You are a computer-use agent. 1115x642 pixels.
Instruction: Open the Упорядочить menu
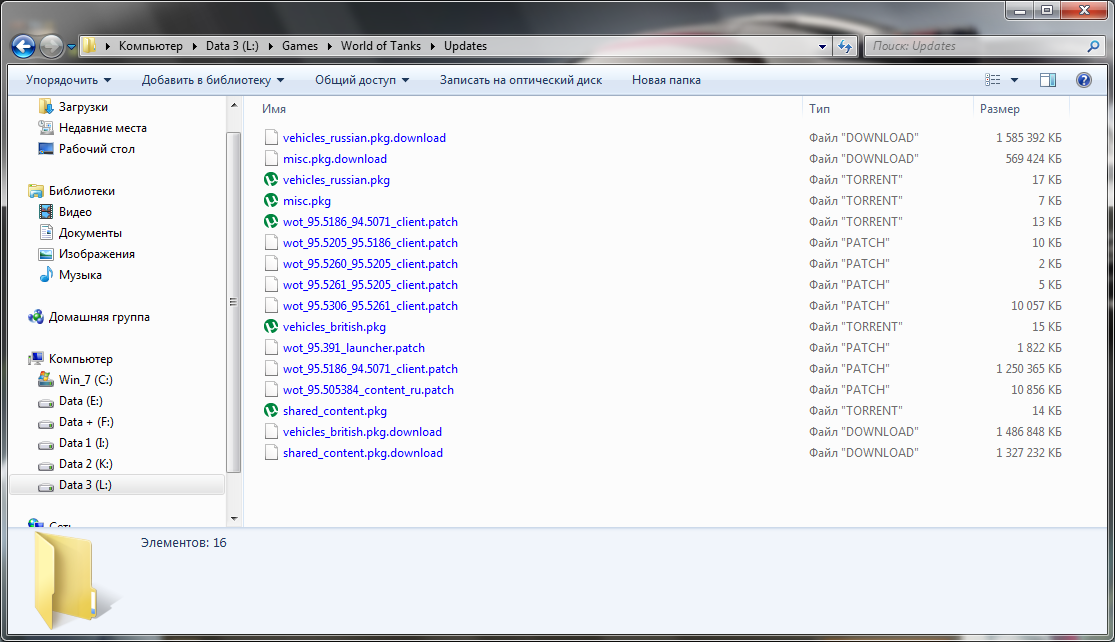point(68,80)
